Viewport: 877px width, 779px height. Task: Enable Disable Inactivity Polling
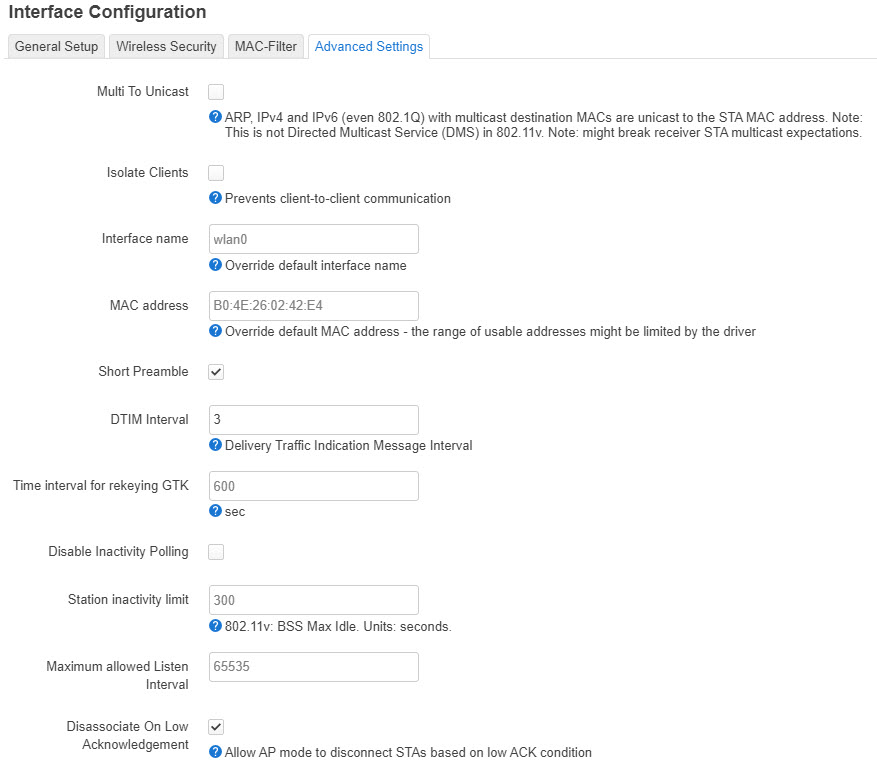[215, 551]
